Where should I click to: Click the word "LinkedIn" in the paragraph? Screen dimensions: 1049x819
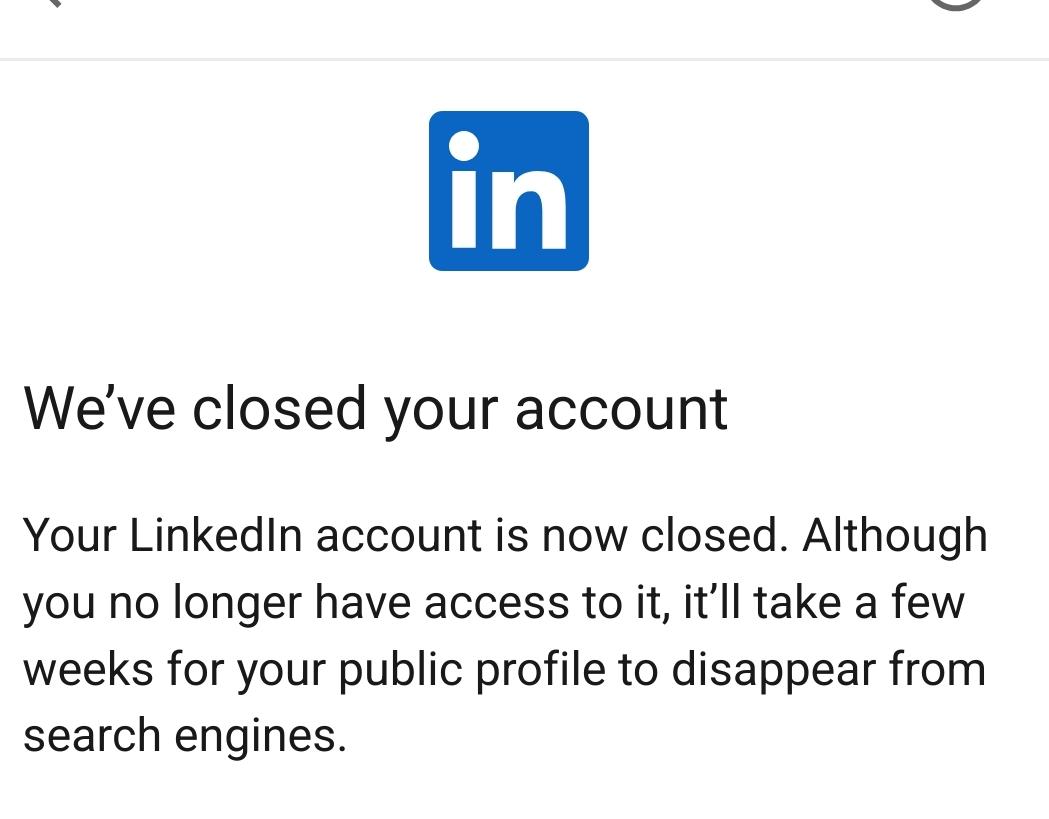click(215, 535)
